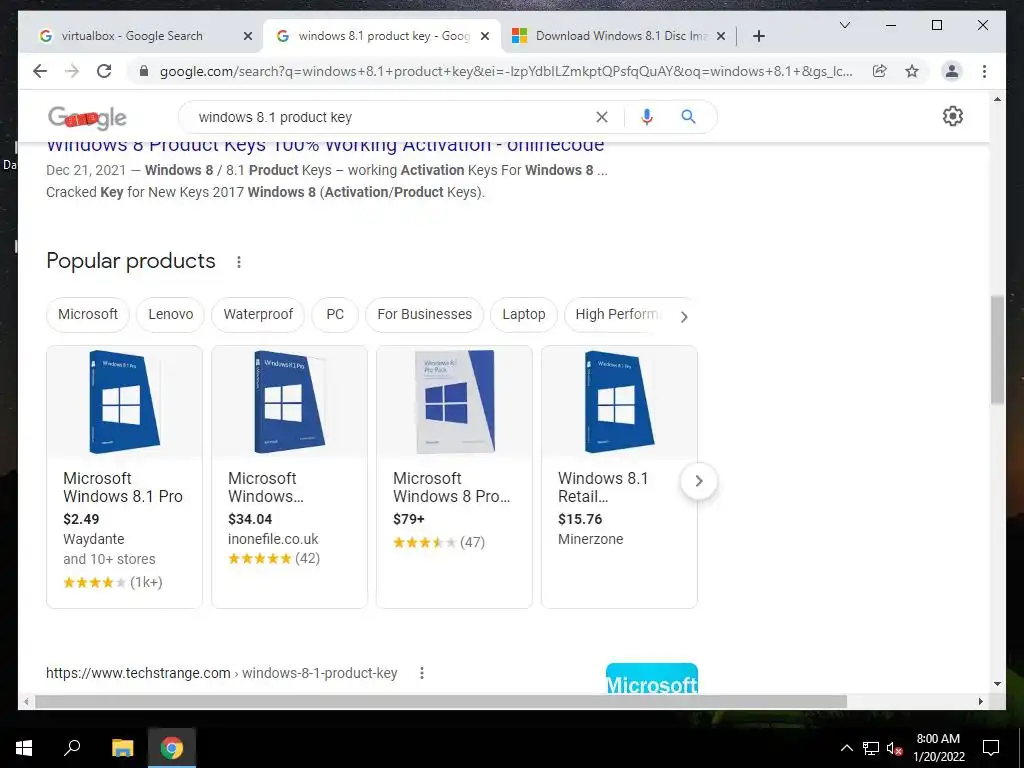The height and width of the screenshot is (768, 1024).
Task: Open Microsoft Windows 8 Pro $79+ product
Action: (x=451, y=487)
